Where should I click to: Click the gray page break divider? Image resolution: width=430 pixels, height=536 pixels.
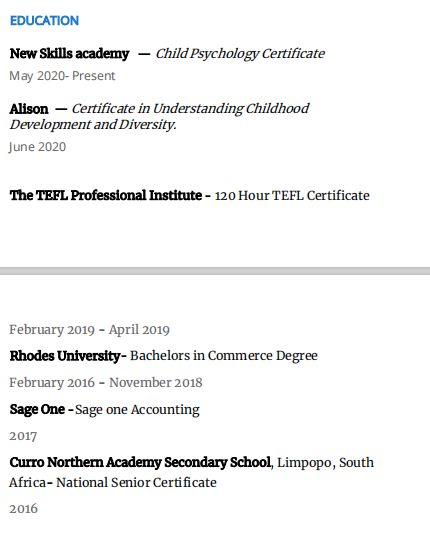click(x=215, y=271)
